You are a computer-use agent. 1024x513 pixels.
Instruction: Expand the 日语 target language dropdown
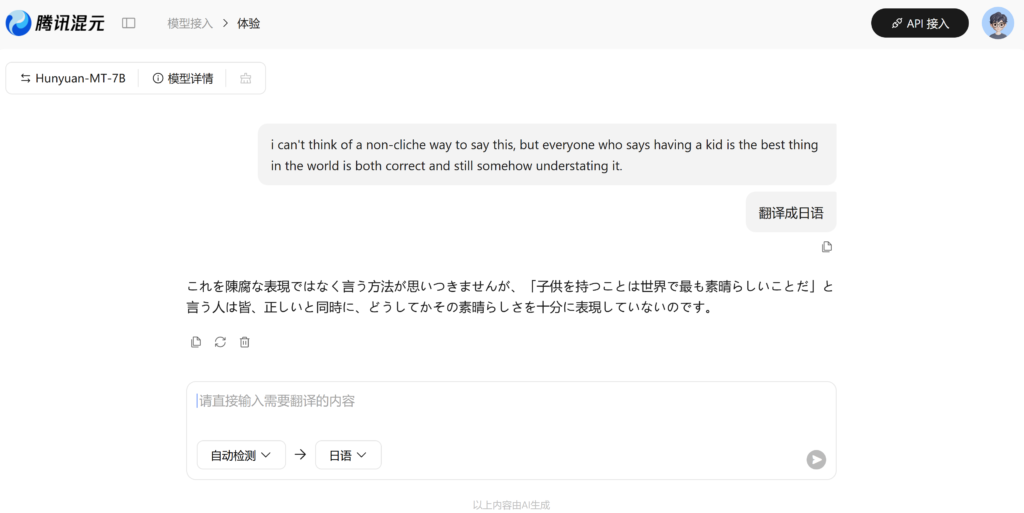tap(348, 455)
